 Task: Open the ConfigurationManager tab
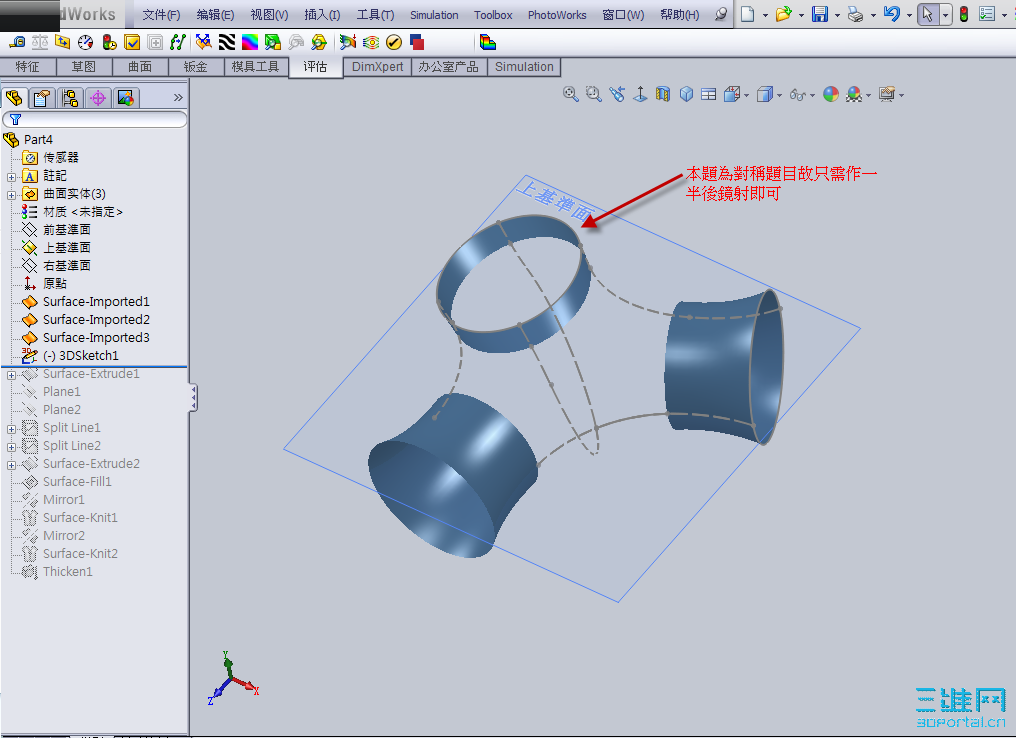[x=70, y=98]
